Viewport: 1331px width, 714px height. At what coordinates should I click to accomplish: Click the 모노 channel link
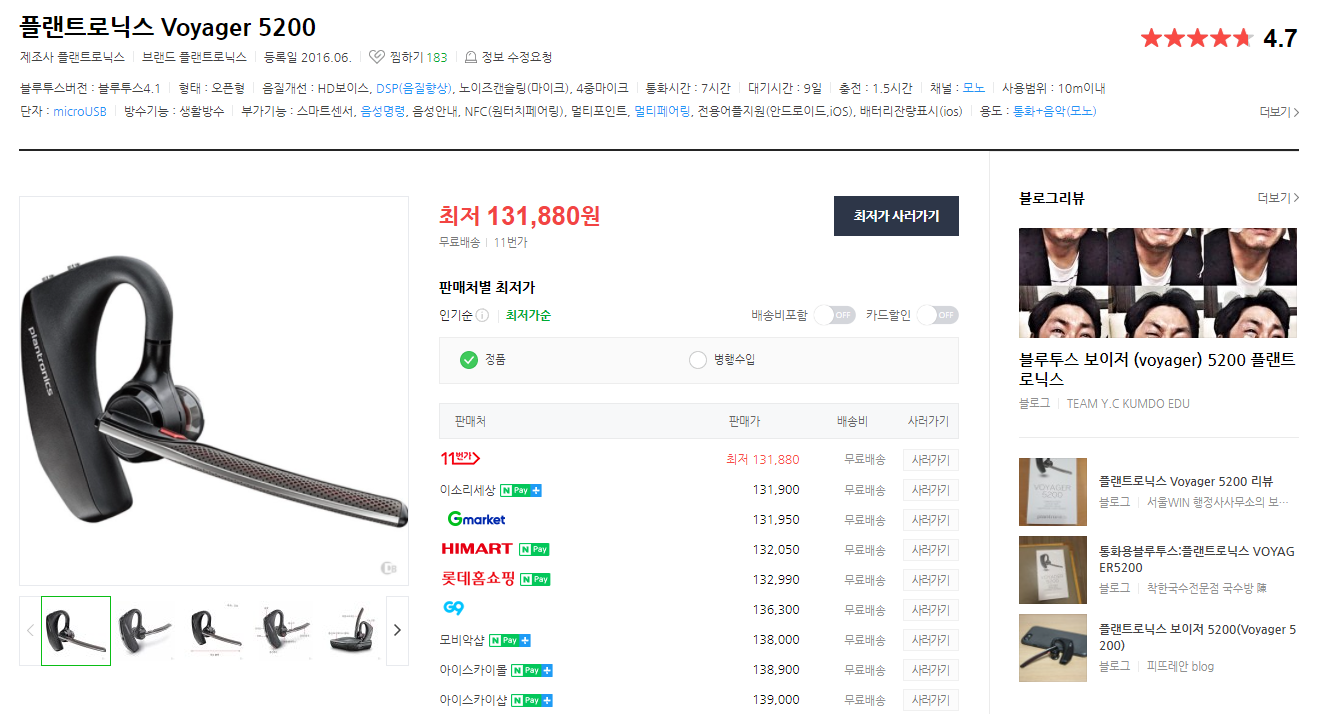[973, 88]
